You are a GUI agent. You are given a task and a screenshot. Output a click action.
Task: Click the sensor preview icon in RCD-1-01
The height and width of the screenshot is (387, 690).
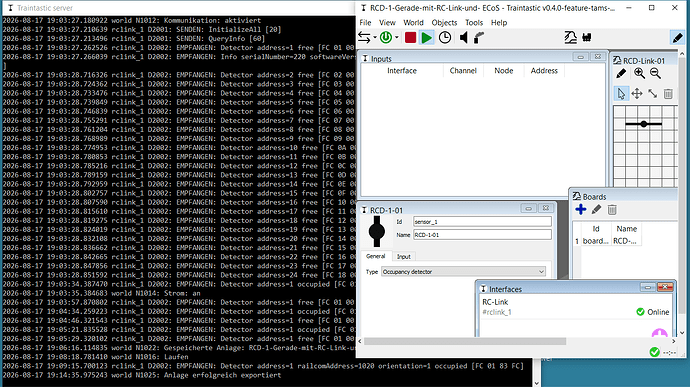377,231
